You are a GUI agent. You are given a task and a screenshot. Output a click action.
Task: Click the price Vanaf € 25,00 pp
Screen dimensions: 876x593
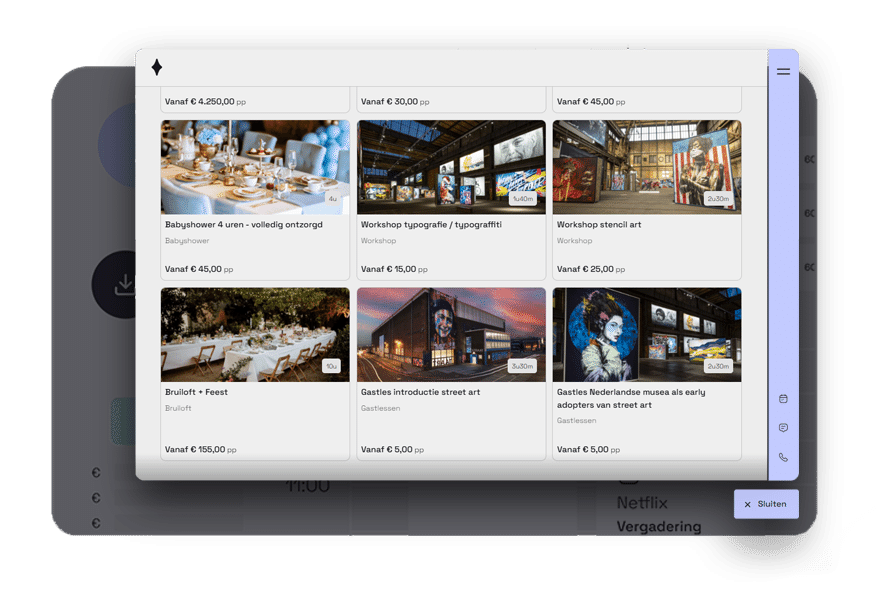coord(591,269)
